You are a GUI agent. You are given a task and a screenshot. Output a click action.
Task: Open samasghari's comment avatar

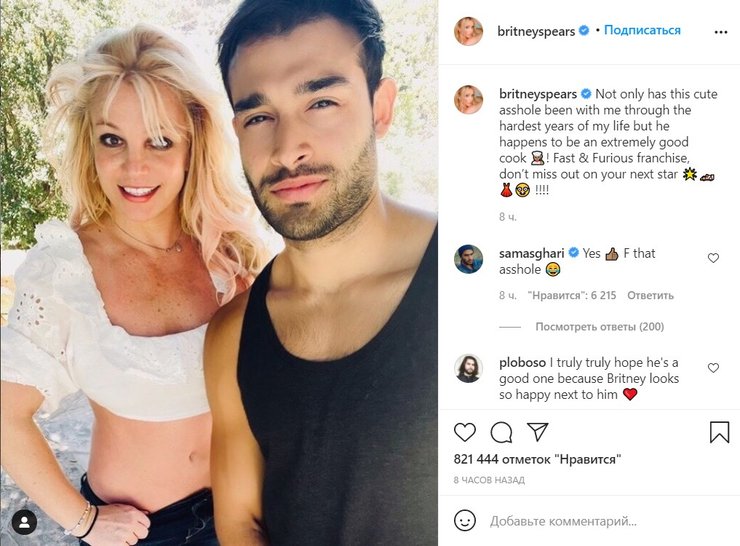click(468, 259)
